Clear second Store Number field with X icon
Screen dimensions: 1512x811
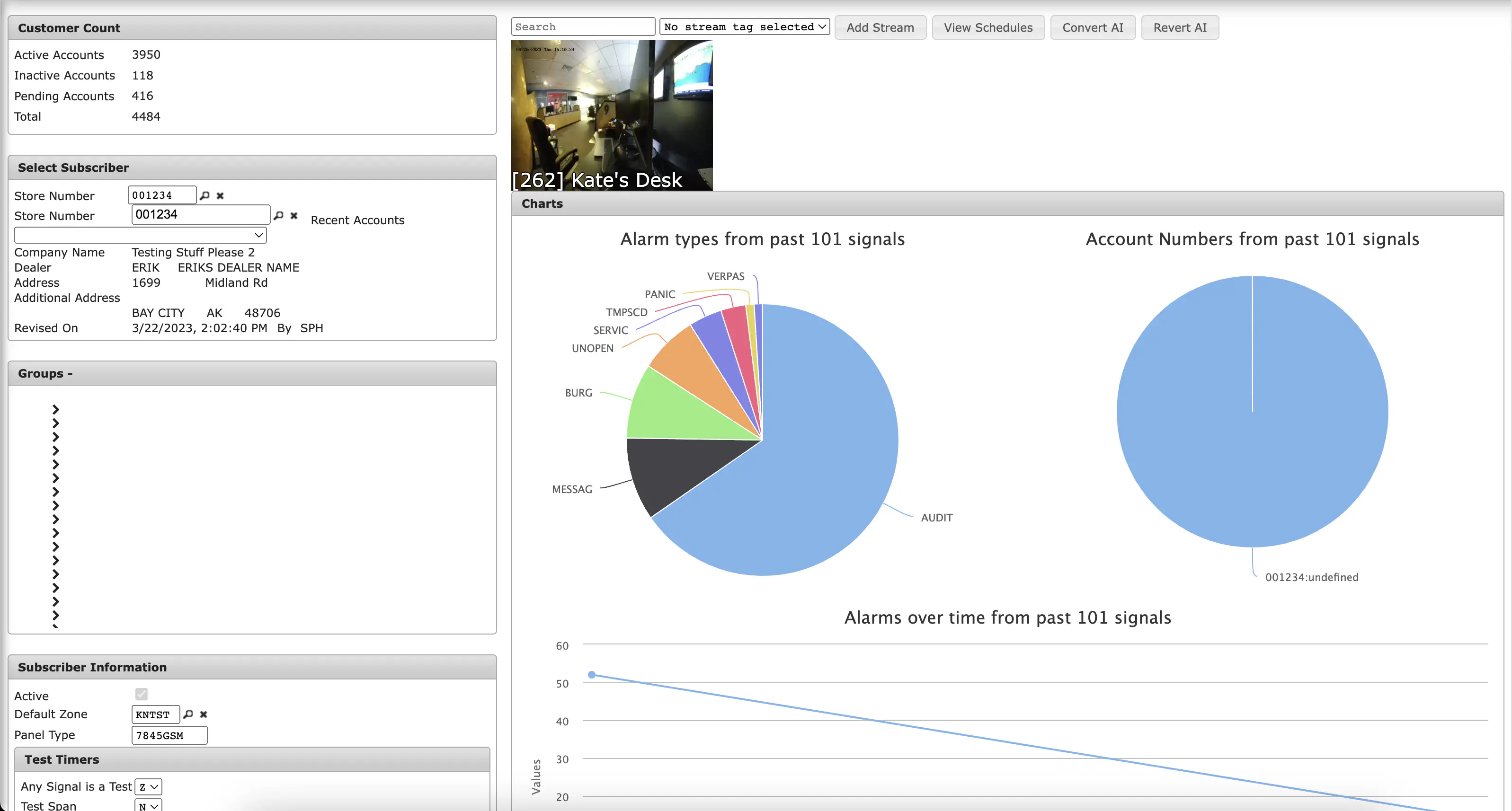click(x=294, y=215)
